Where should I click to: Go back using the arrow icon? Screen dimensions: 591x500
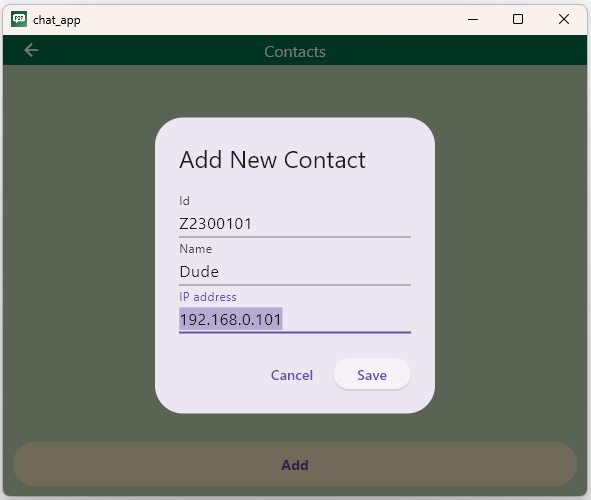(31, 50)
